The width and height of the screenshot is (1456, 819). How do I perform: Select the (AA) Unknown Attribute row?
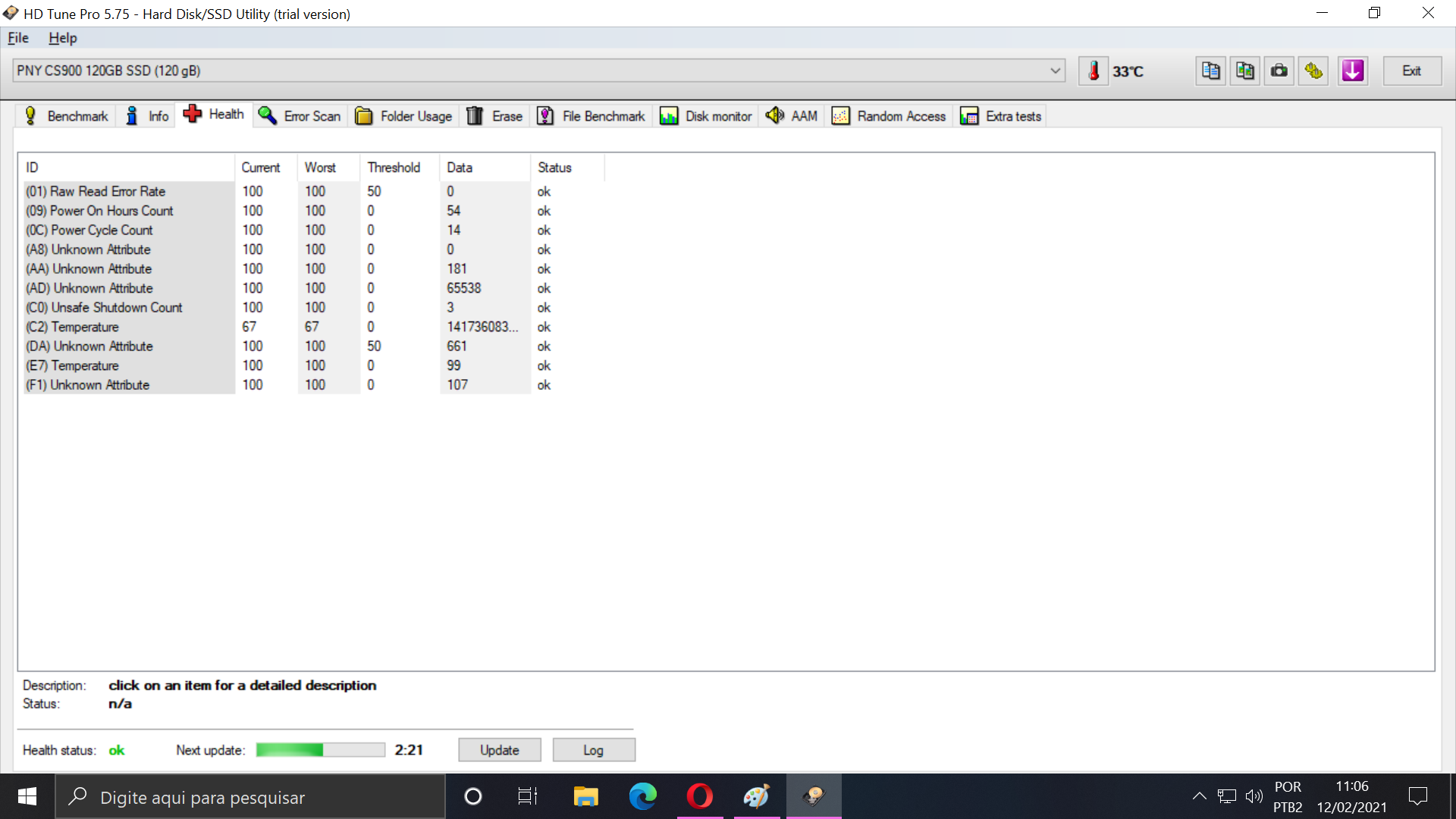313,269
